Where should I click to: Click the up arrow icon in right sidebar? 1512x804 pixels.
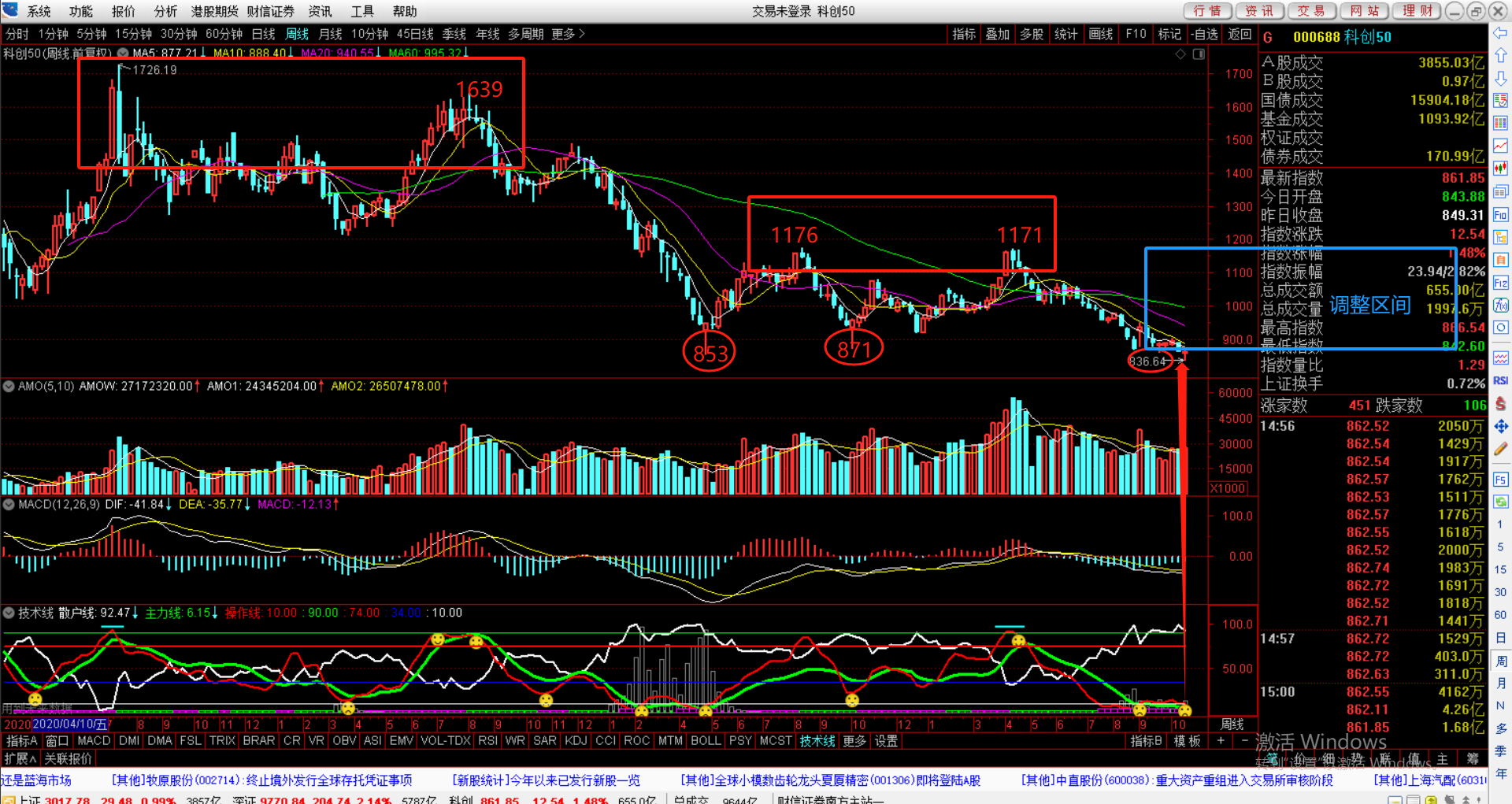click(x=1501, y=56)
